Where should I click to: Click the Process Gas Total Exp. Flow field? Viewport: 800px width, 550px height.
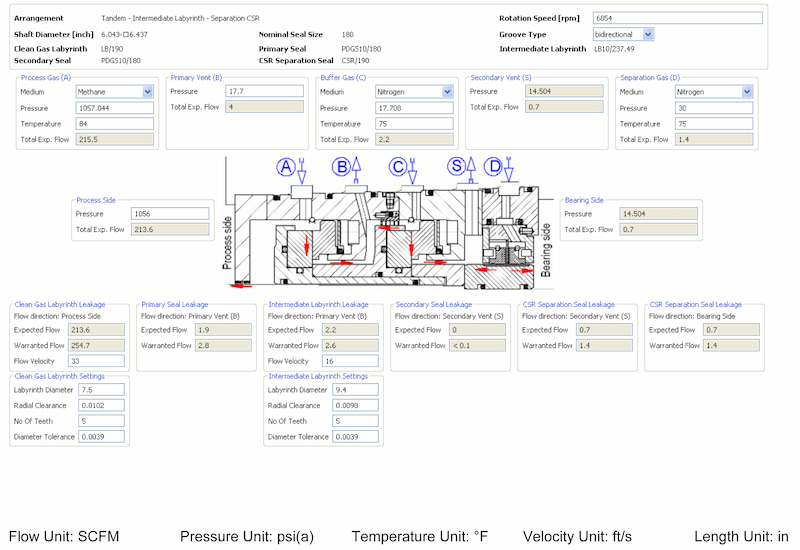click(115, 139)
